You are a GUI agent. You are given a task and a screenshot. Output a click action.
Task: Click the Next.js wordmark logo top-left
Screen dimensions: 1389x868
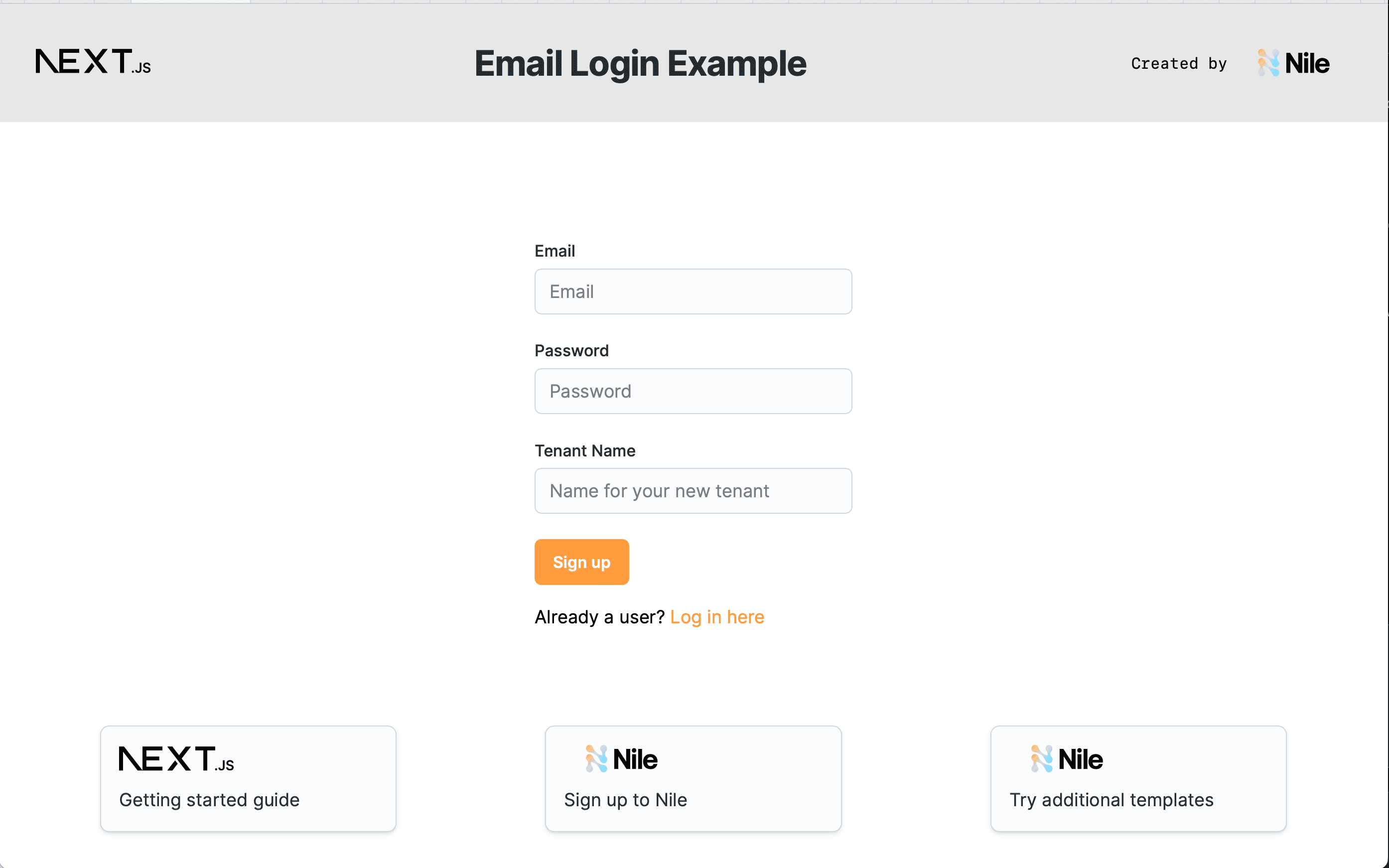[x=92, y=62]
